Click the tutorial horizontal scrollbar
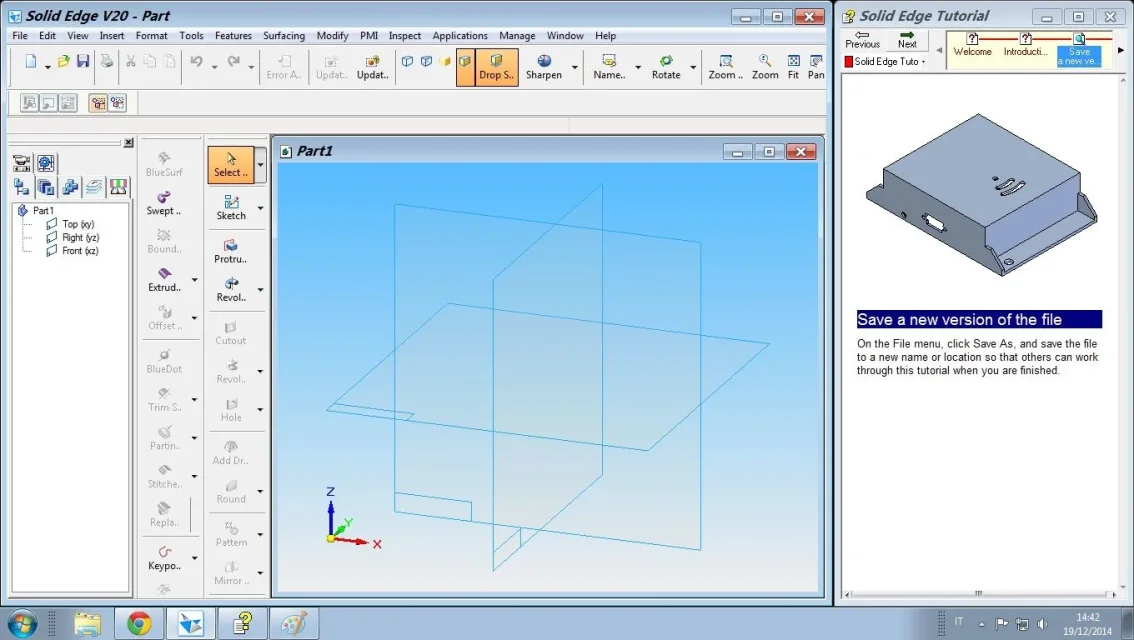The width and height of the screenshot is (1134, 640). coord(979,594)
